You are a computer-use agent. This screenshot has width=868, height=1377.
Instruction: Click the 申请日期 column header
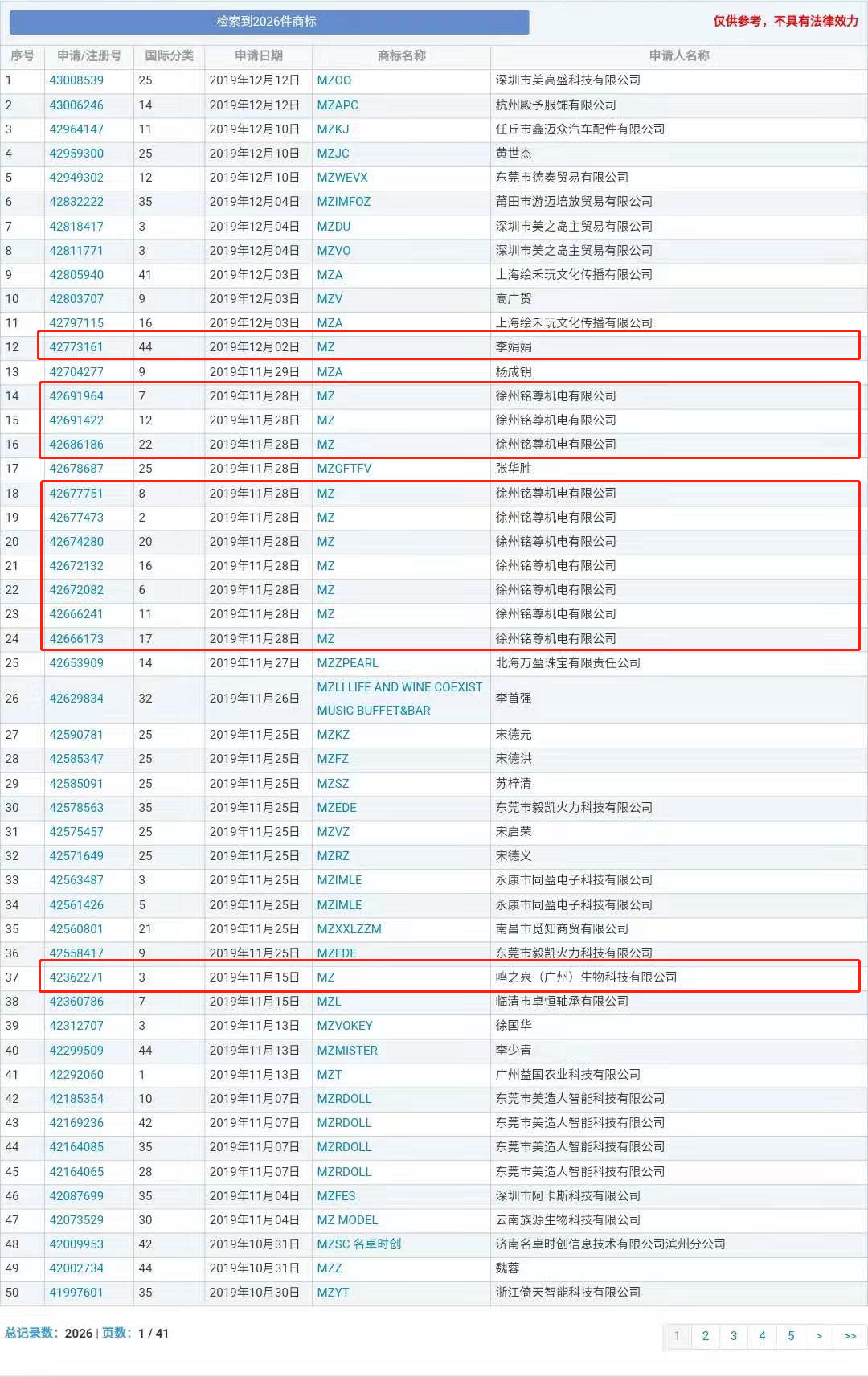pyautogui.click(x=258, y=55)
